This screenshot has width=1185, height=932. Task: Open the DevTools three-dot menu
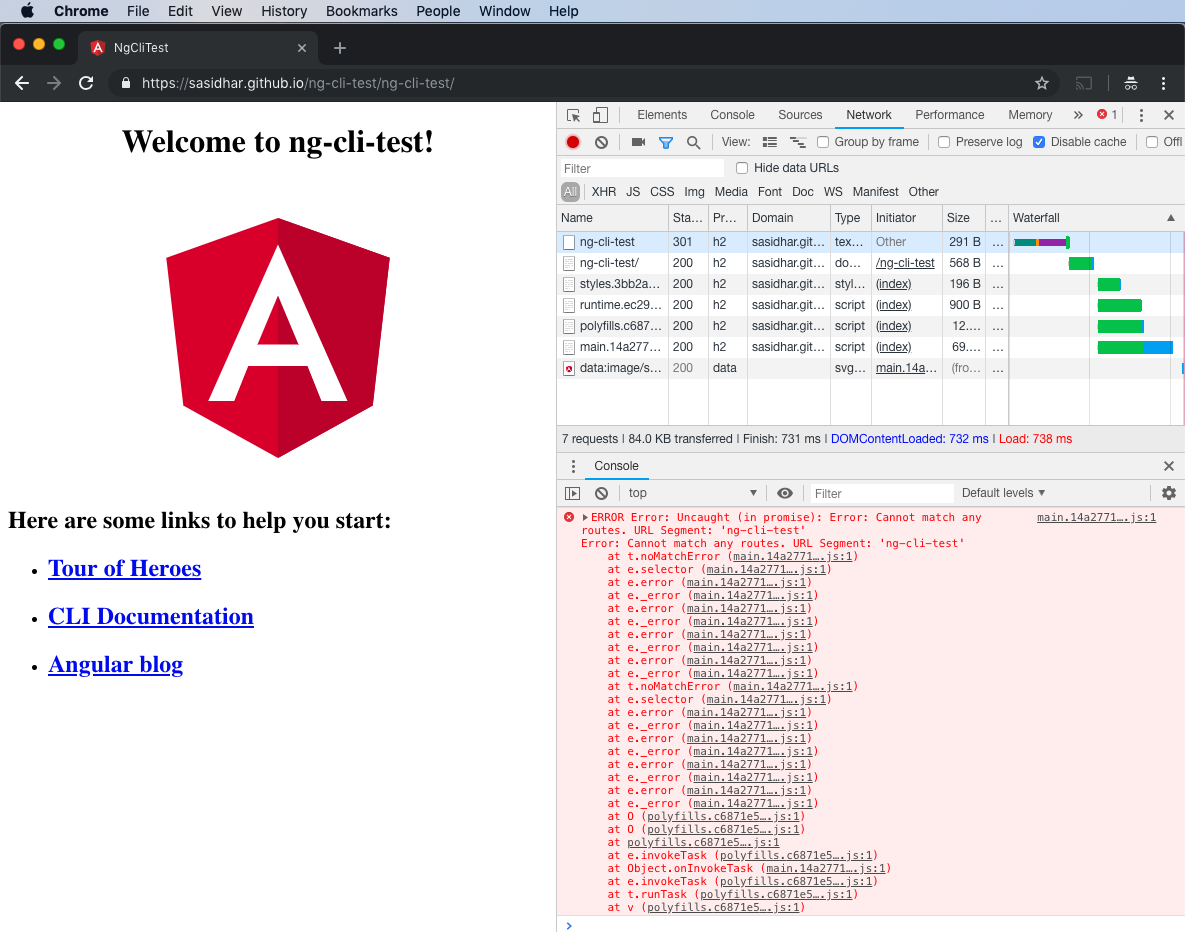(1141, 115)
